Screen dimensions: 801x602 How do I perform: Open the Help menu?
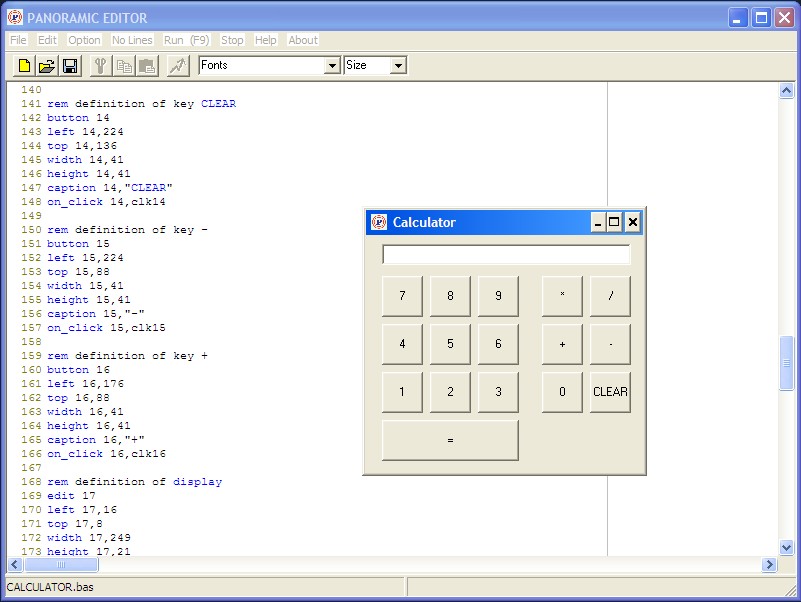tap(266, 40)
